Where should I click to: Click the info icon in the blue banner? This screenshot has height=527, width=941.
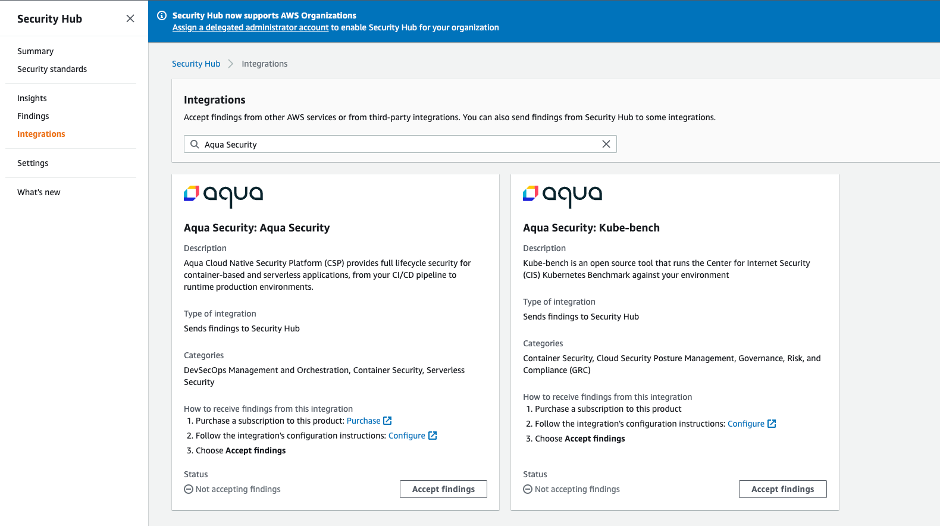click(x=161, y=16)
